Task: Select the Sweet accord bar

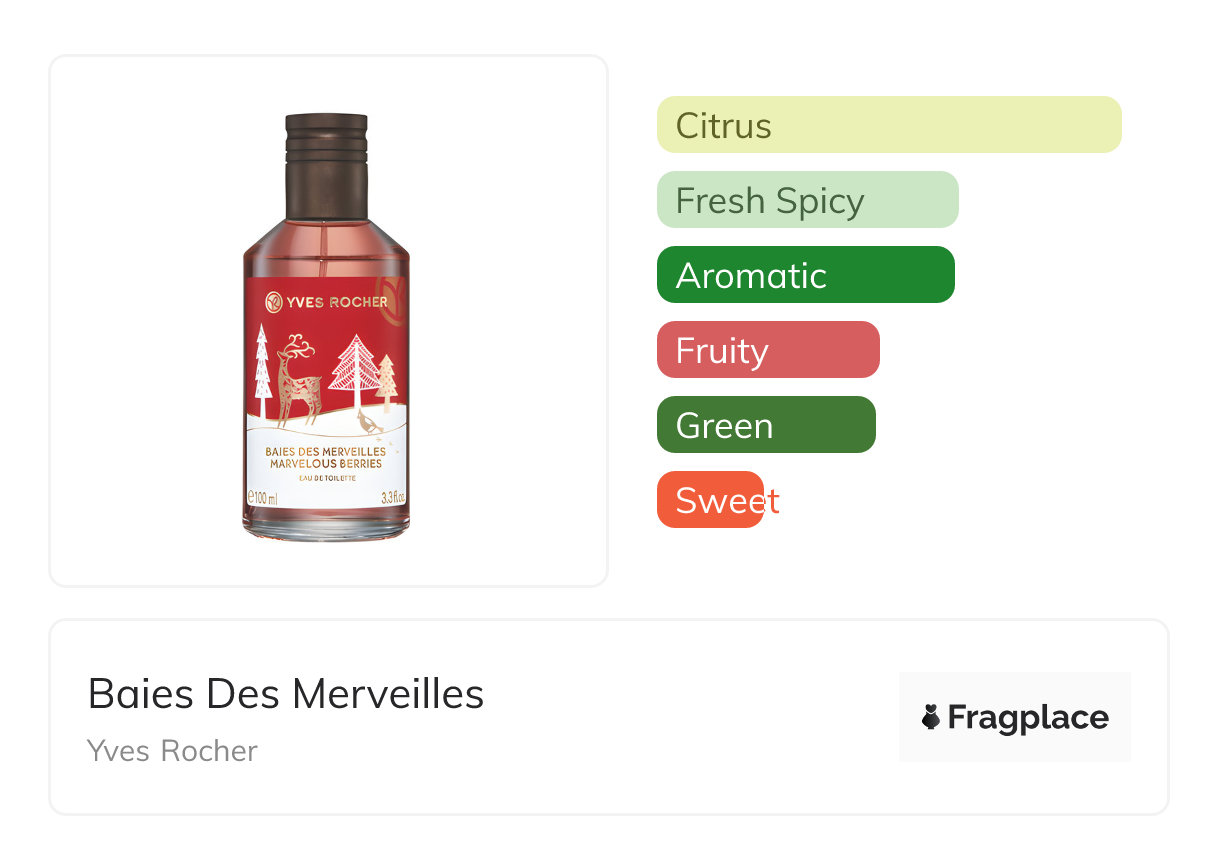Action: click(x=711, y=500)
